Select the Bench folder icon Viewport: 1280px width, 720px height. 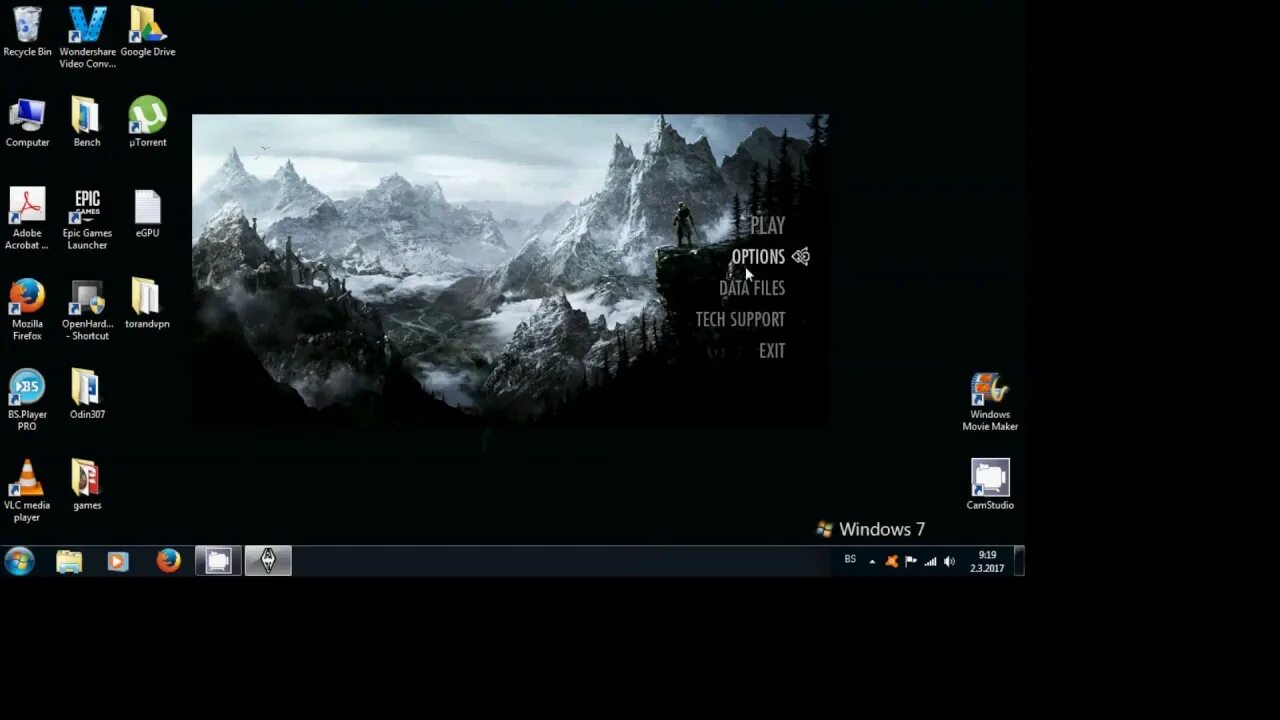[87, 123]
